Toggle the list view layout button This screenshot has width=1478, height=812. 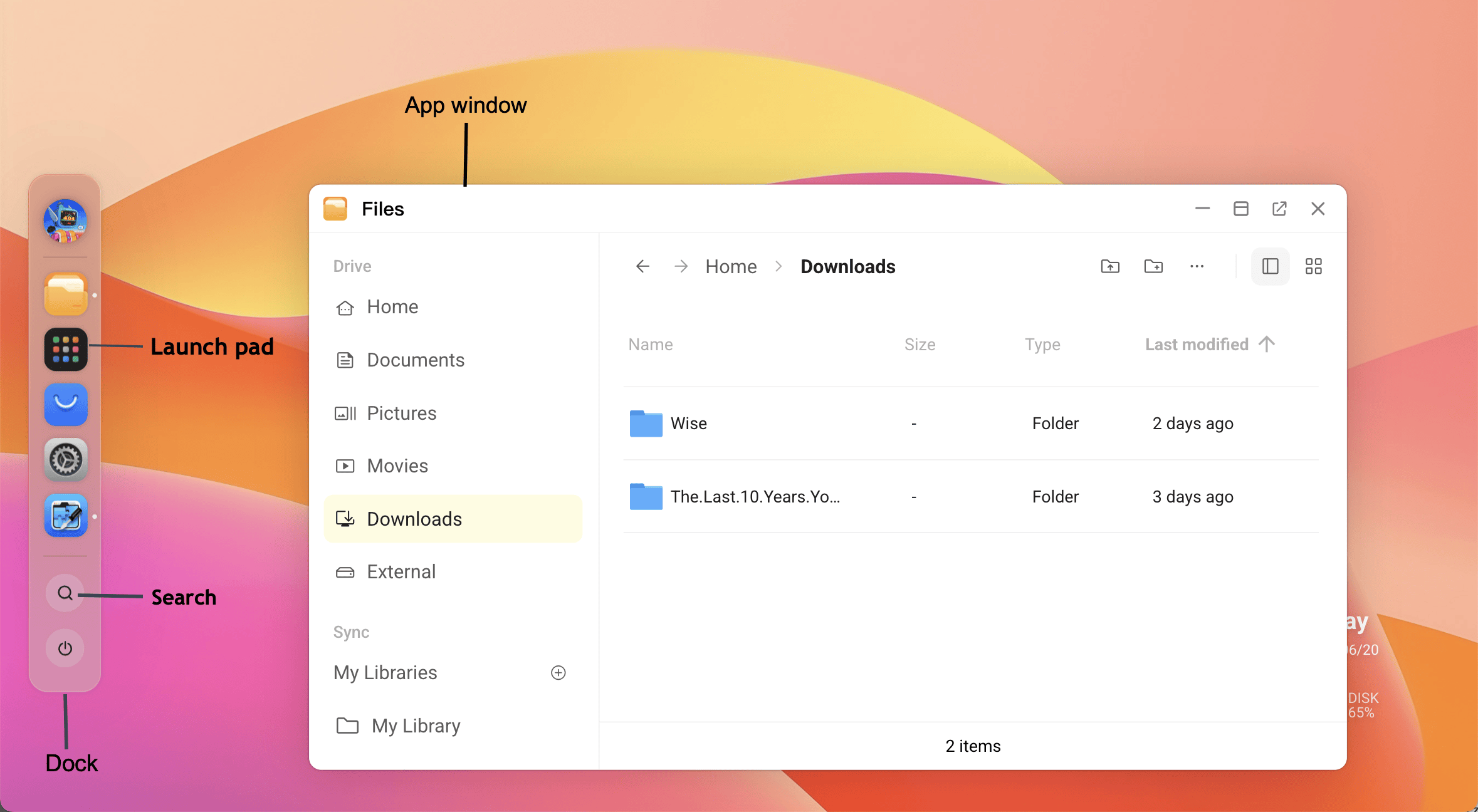click(x=1270, y=266)
